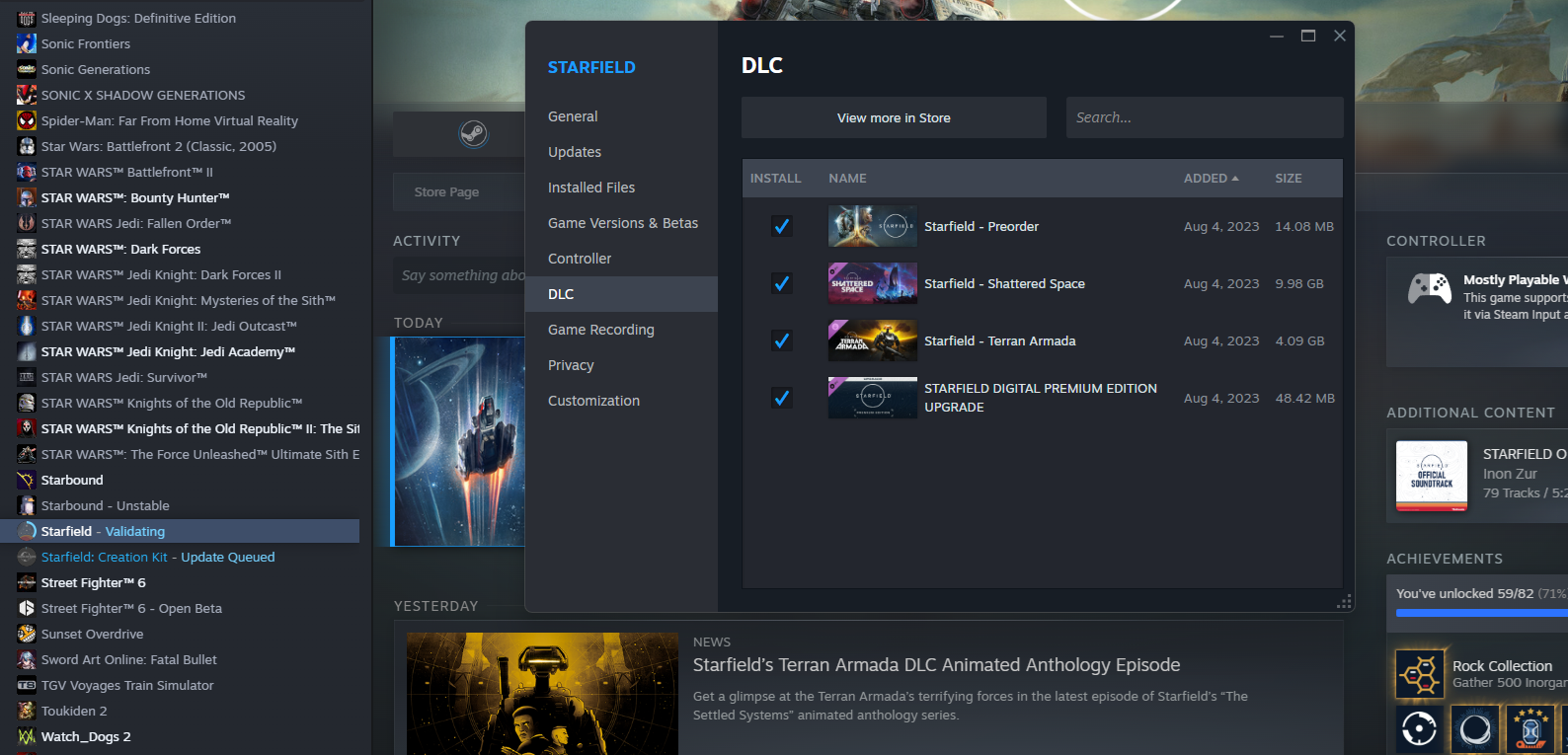Uncheck install for Digital Premium Edition Upgrade
Viewport: 1568px width, 755px height.
(781, 398)
